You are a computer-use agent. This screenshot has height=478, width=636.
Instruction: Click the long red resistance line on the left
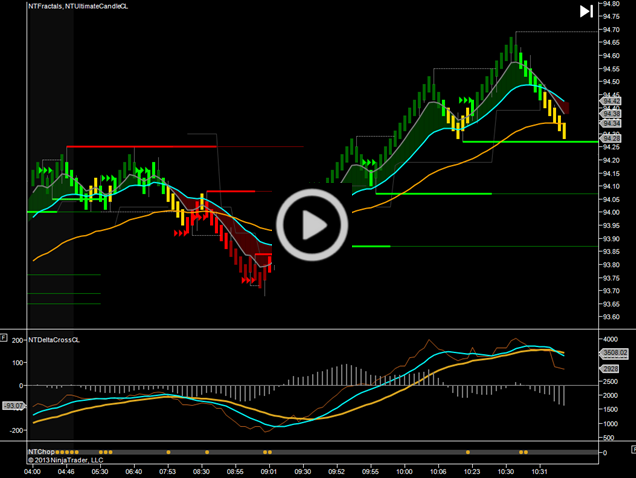coord(140,147)
